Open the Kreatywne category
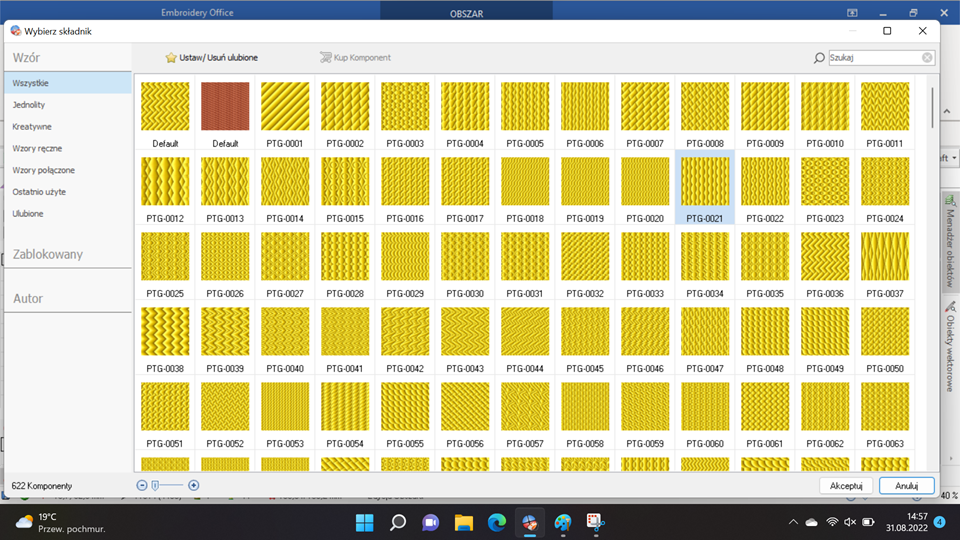This screenshot has width=960, height=540. click(x=32, y=127)
